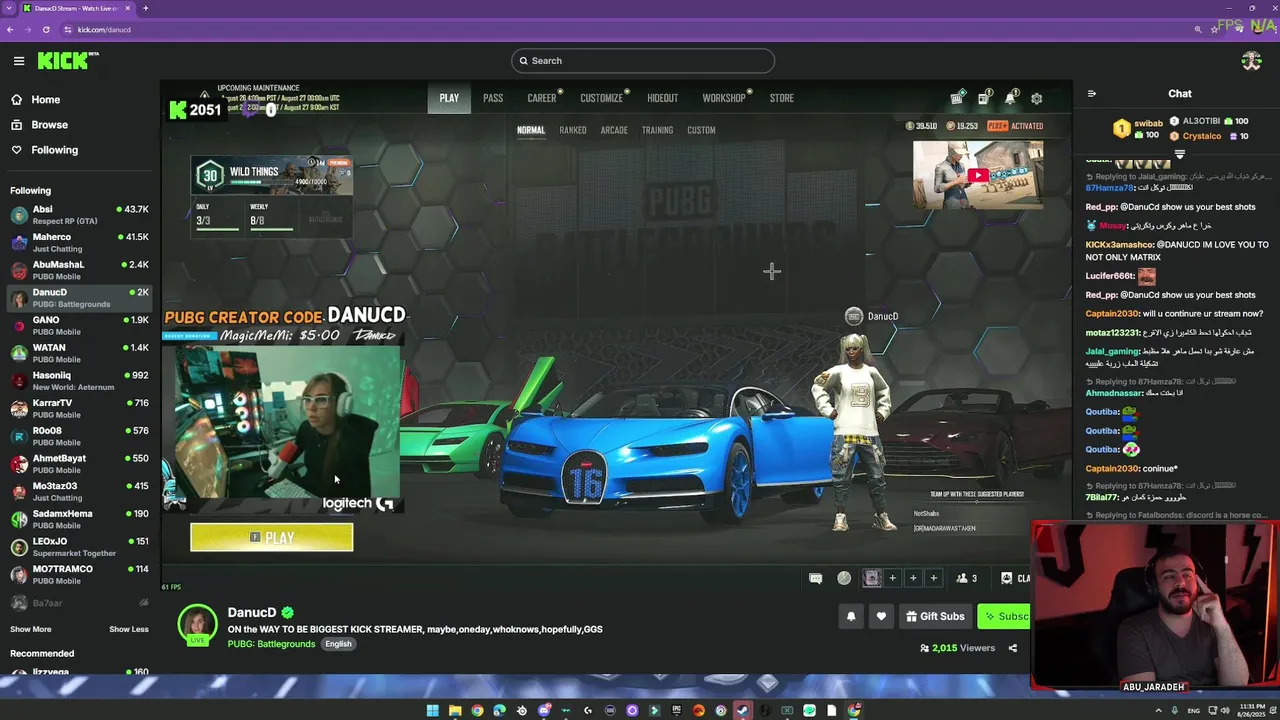Viewport: 1280px width, 720px height.
Task: Click the English language tag
Action: [x=338, y=644]
